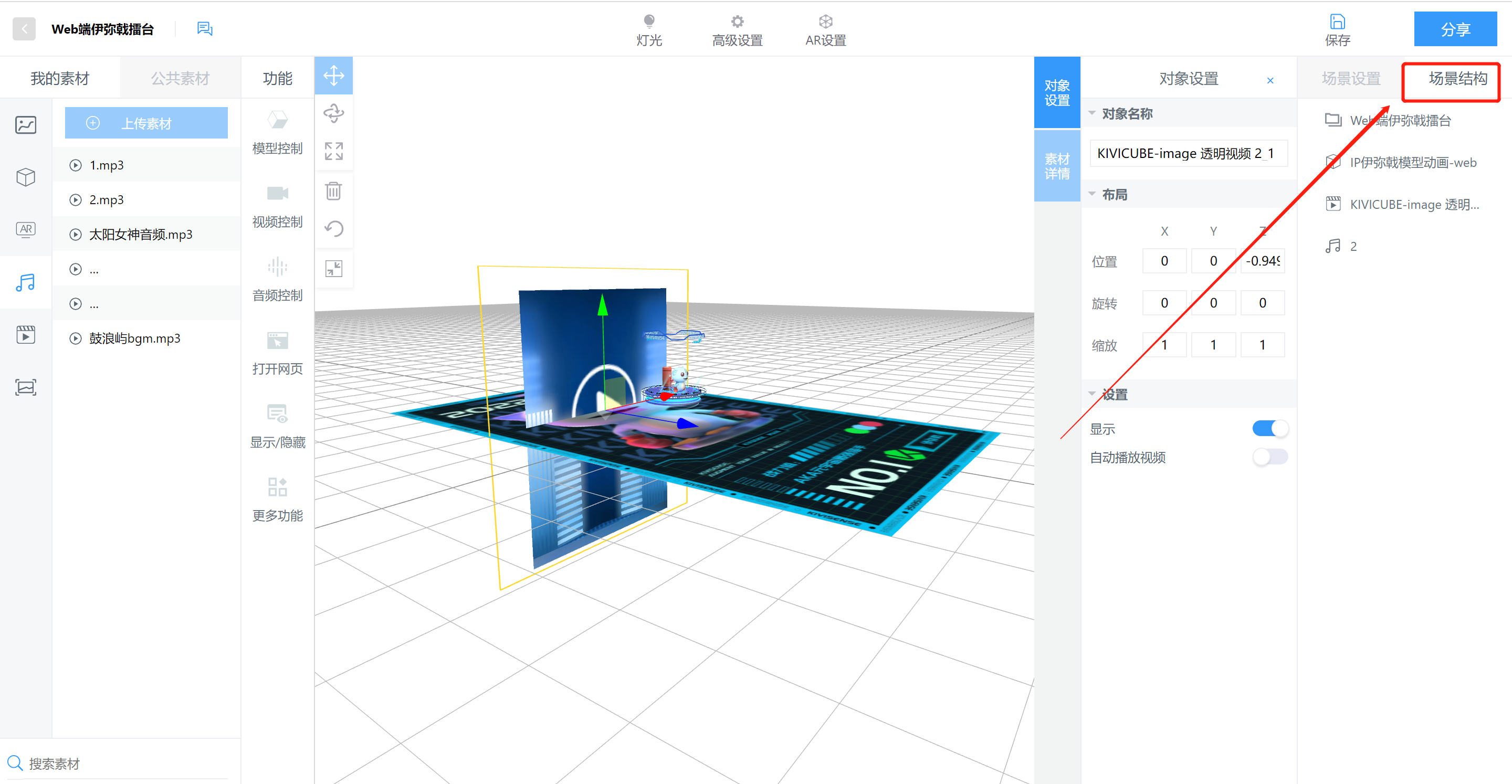Enable the 自动播放视频 switch

click(x=1269, y=457)
